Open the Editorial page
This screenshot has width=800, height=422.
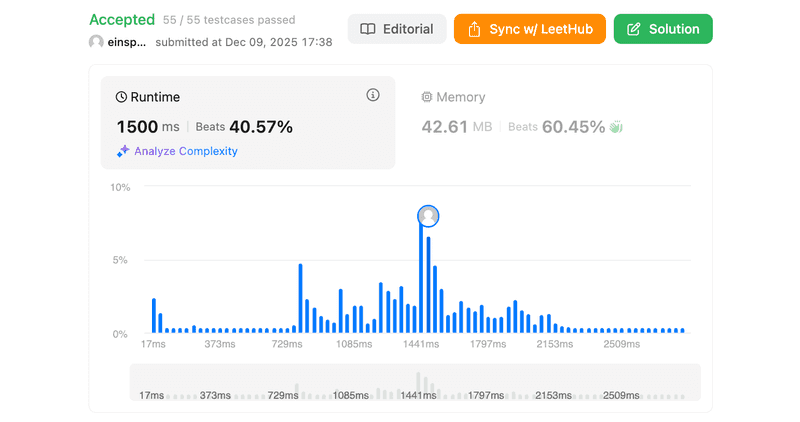[396, 29]
